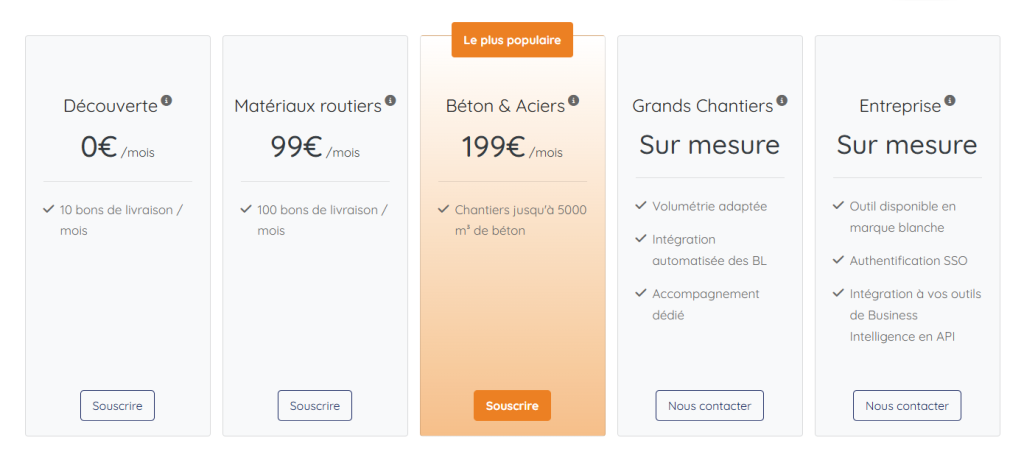This screenshot has height=460, width=1024.
Task: Click Chantiers jusqu'à 5000 m³ de béton
Action: point(520,220)
